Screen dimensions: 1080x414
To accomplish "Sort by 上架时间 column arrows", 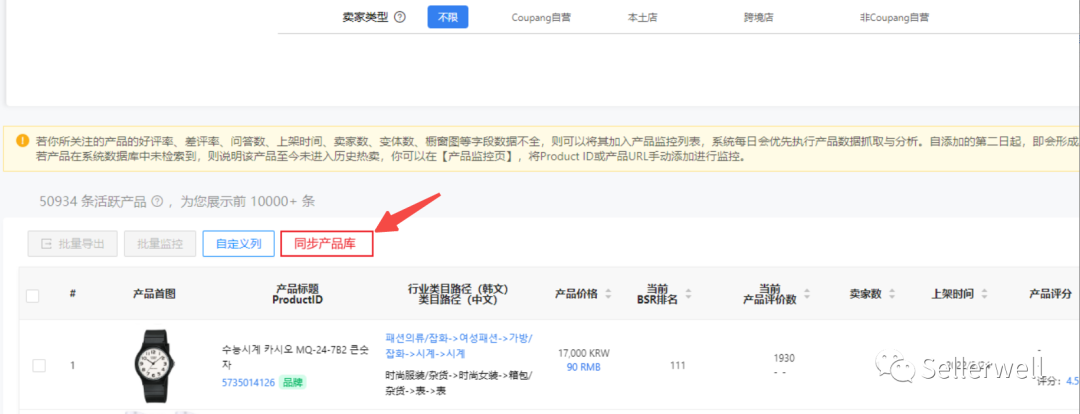I will point(984,294).
